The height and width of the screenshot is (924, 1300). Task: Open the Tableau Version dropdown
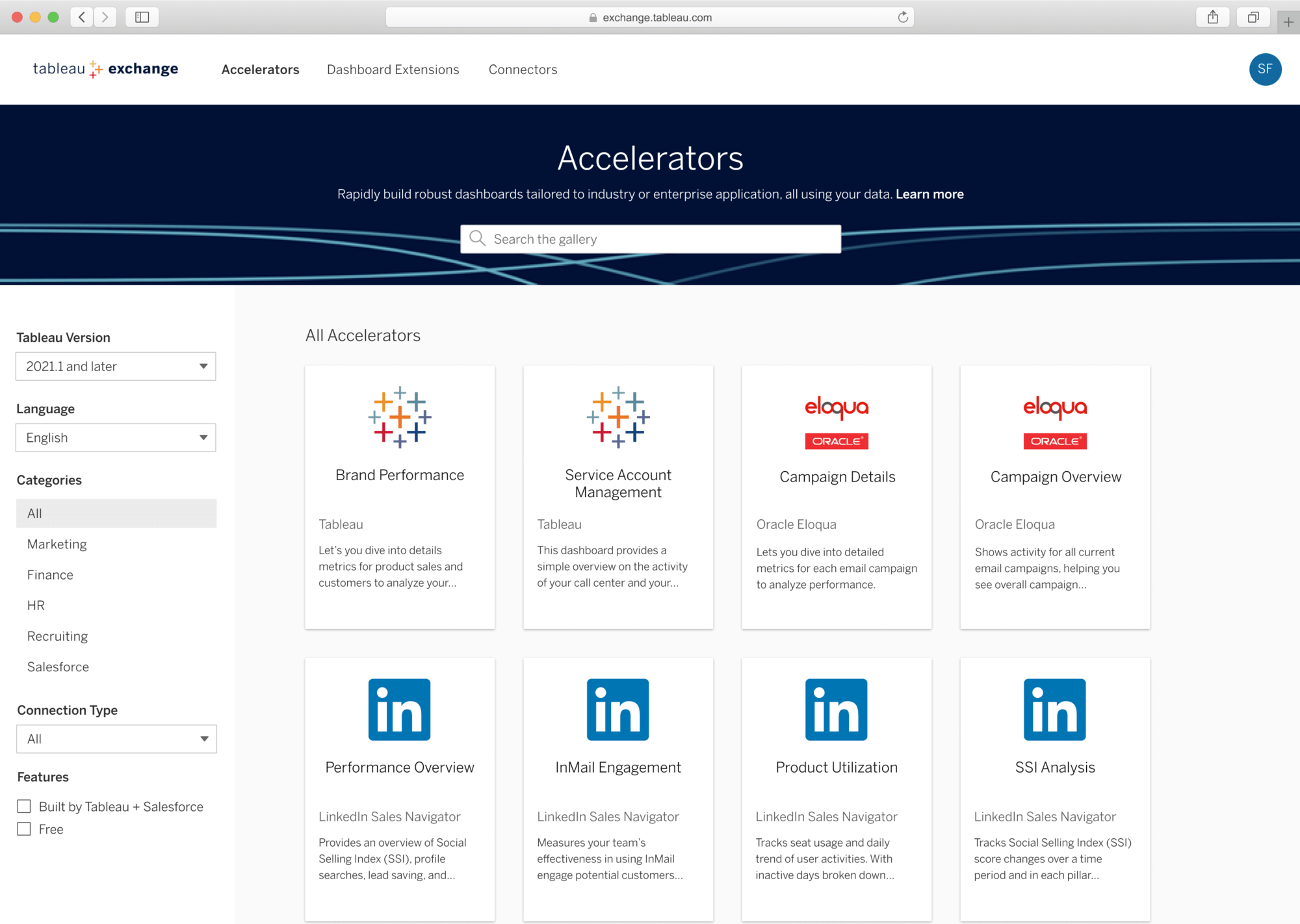116,366
